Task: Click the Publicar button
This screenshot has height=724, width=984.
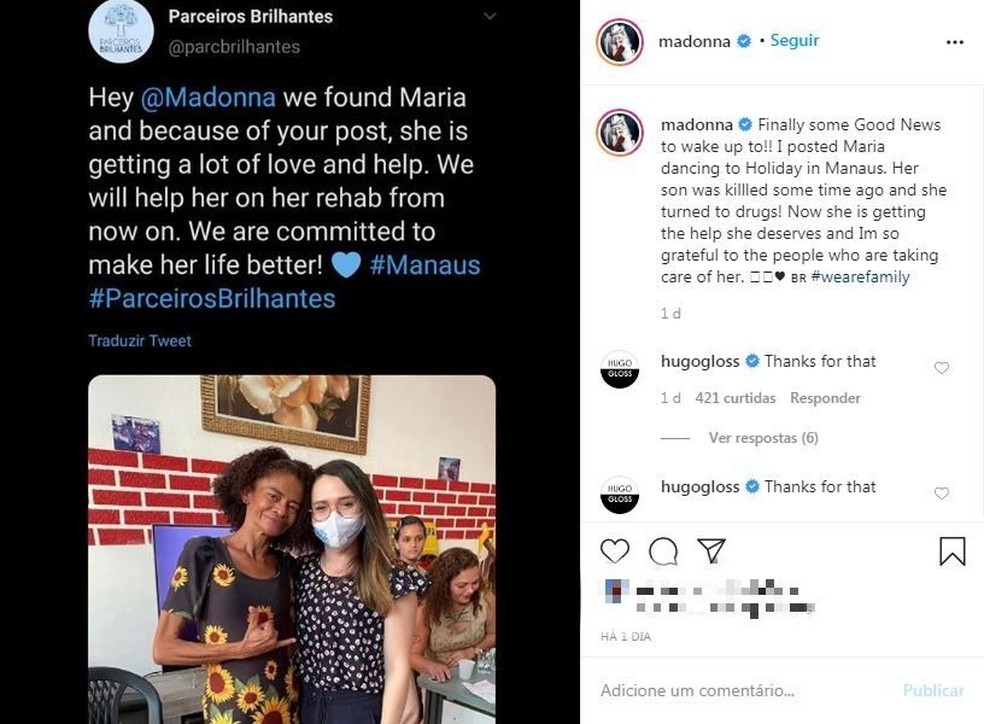Action: pyautogui.click(x=933, y=690)
